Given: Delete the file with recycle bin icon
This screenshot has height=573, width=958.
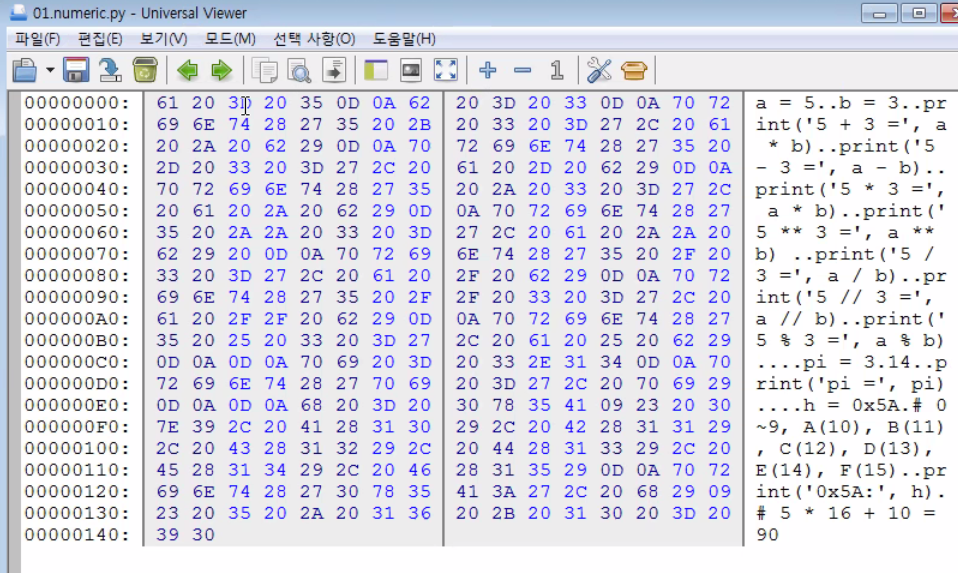Looking at the screenshot, I should click(x=145, y=70).
